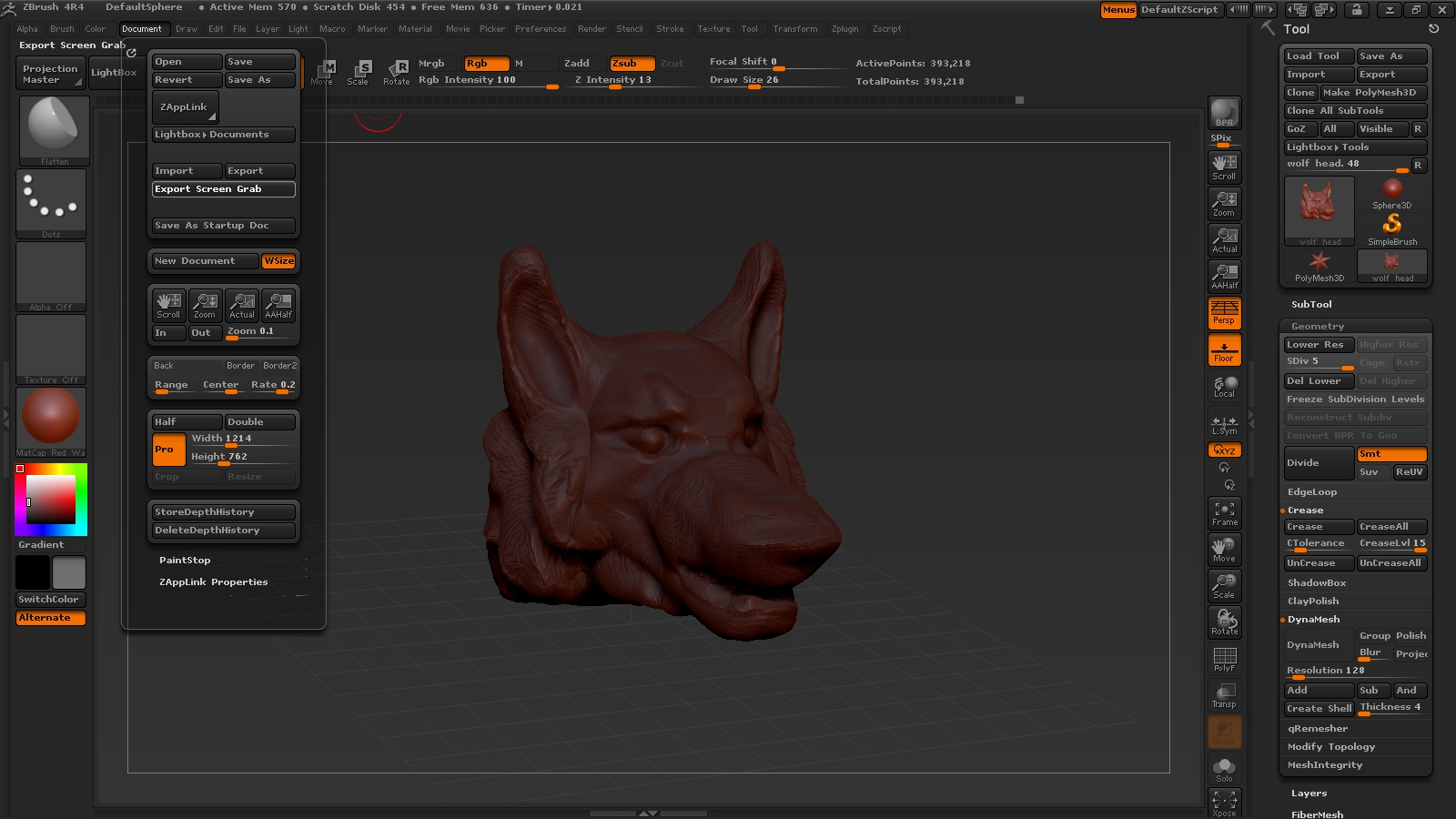This screenshot has height=819, width=1456.
Task: Click the Solo mode icon
Action: point(1224,769)
